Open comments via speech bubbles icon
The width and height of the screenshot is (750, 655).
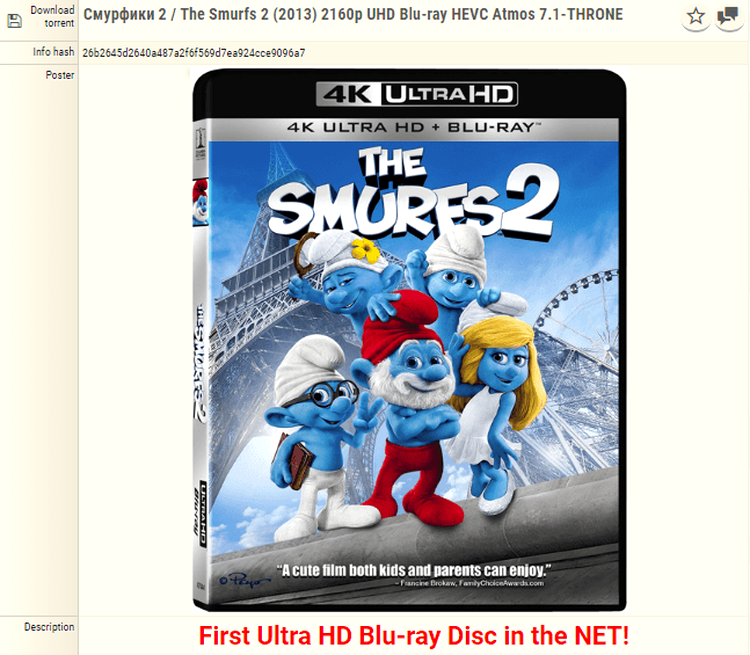point(728,17)
